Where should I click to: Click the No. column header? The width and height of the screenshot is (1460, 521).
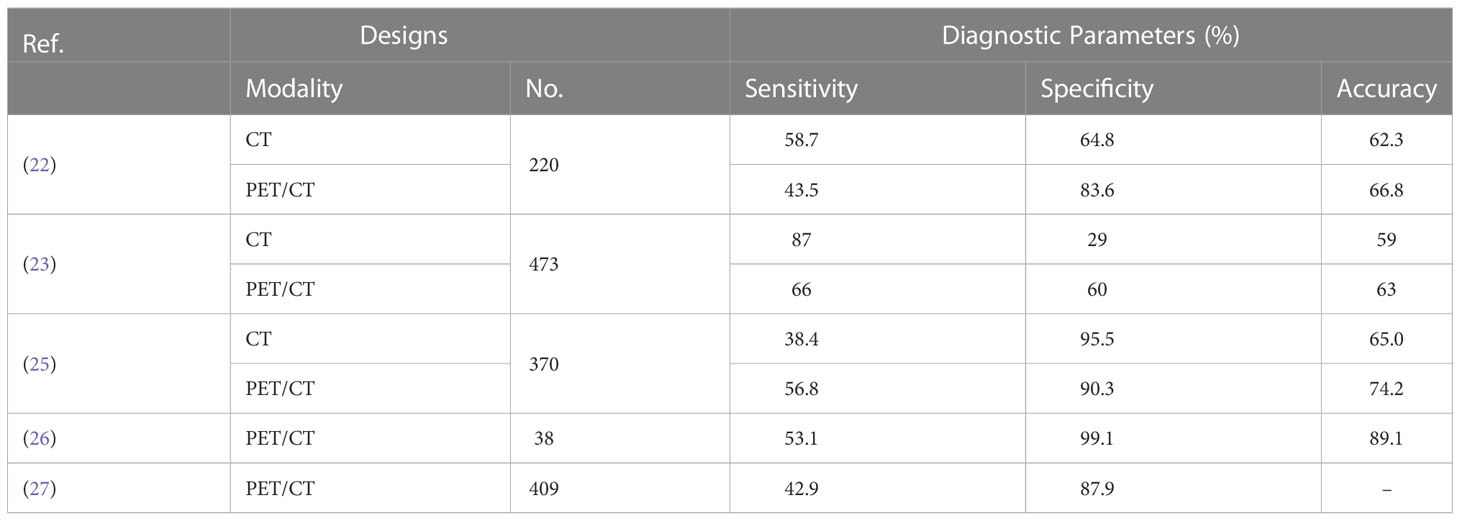click(544, 89)
